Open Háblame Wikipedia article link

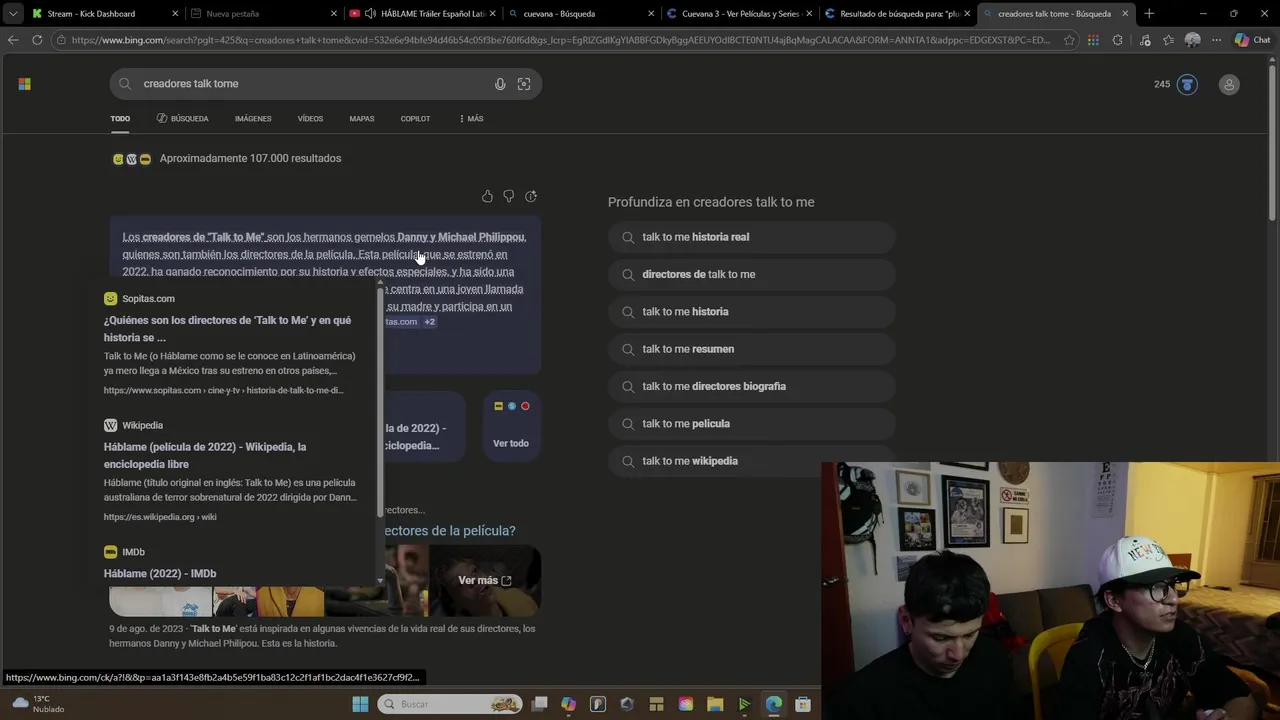pos(205,456)
